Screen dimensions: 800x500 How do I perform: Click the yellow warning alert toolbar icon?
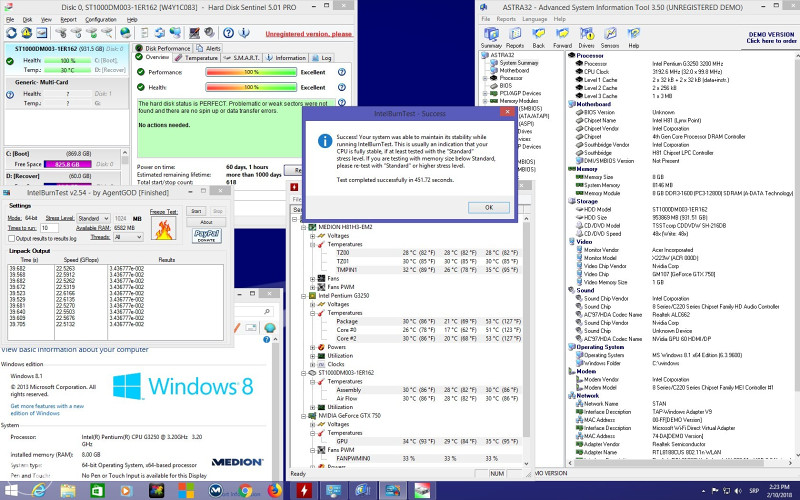pyautogui.click(x=27, y=33)
